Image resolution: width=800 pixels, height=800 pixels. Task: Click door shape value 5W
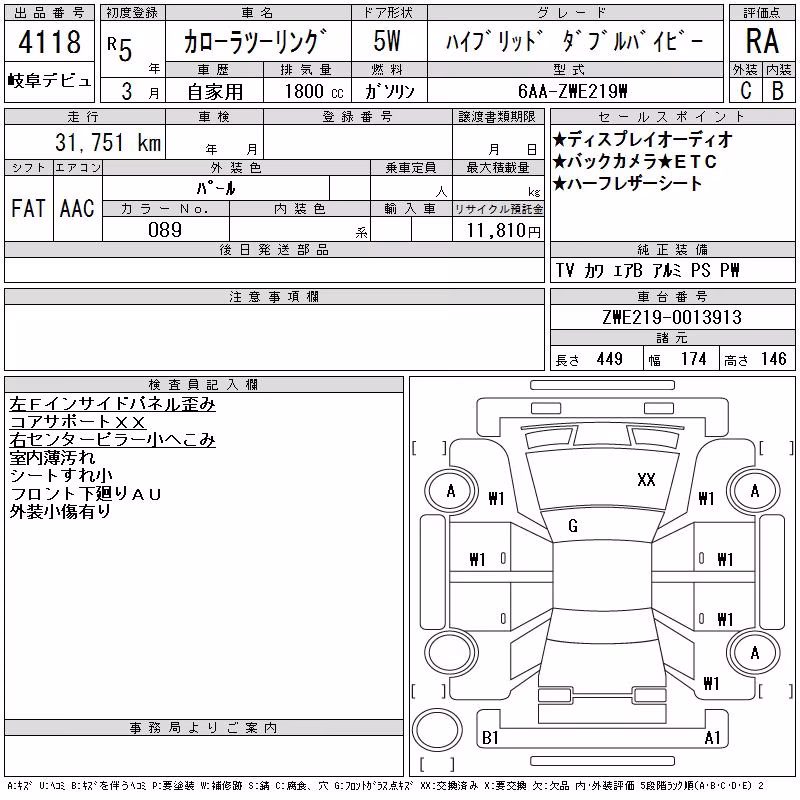point(387,41)
